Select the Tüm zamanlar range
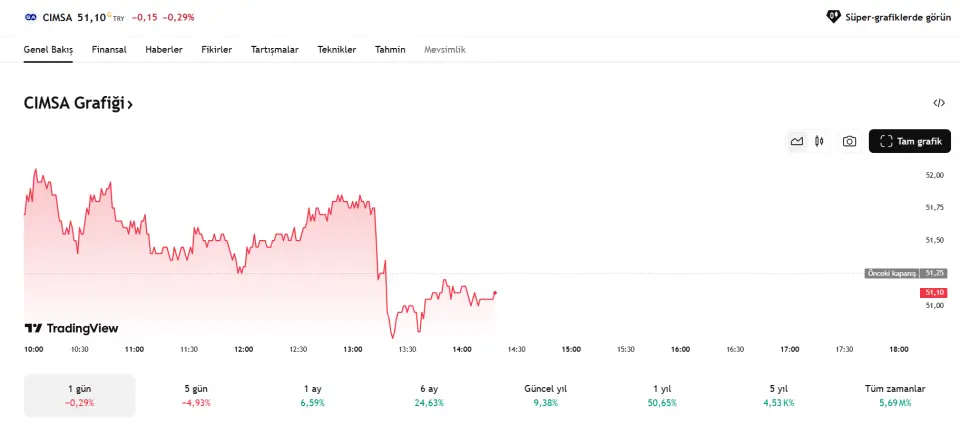The image size is (960, 423). click(895, 395)
